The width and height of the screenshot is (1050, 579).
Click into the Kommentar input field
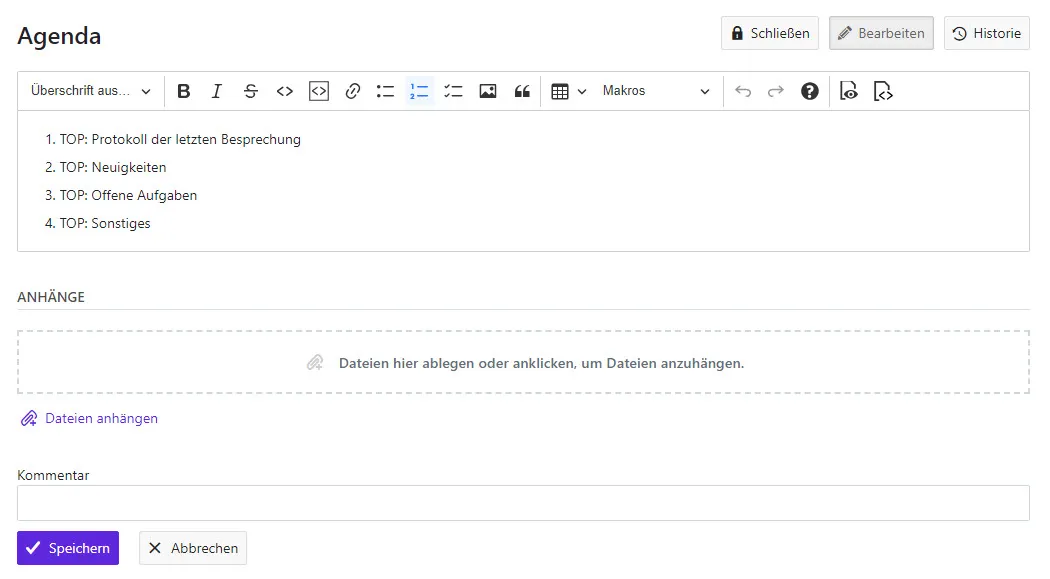click(x=523, y=503)
